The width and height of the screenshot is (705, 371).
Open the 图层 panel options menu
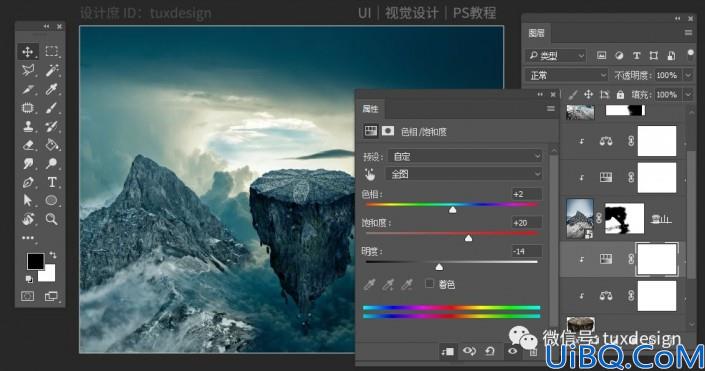(x=688, y=33)
